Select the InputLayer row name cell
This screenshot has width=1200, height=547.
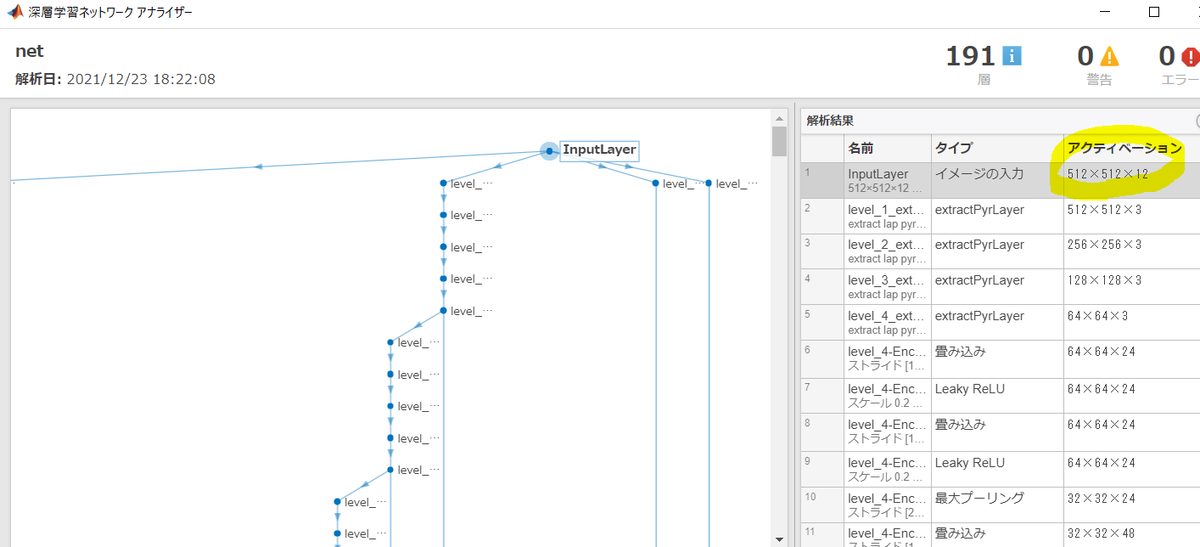[x=887, y=180]
